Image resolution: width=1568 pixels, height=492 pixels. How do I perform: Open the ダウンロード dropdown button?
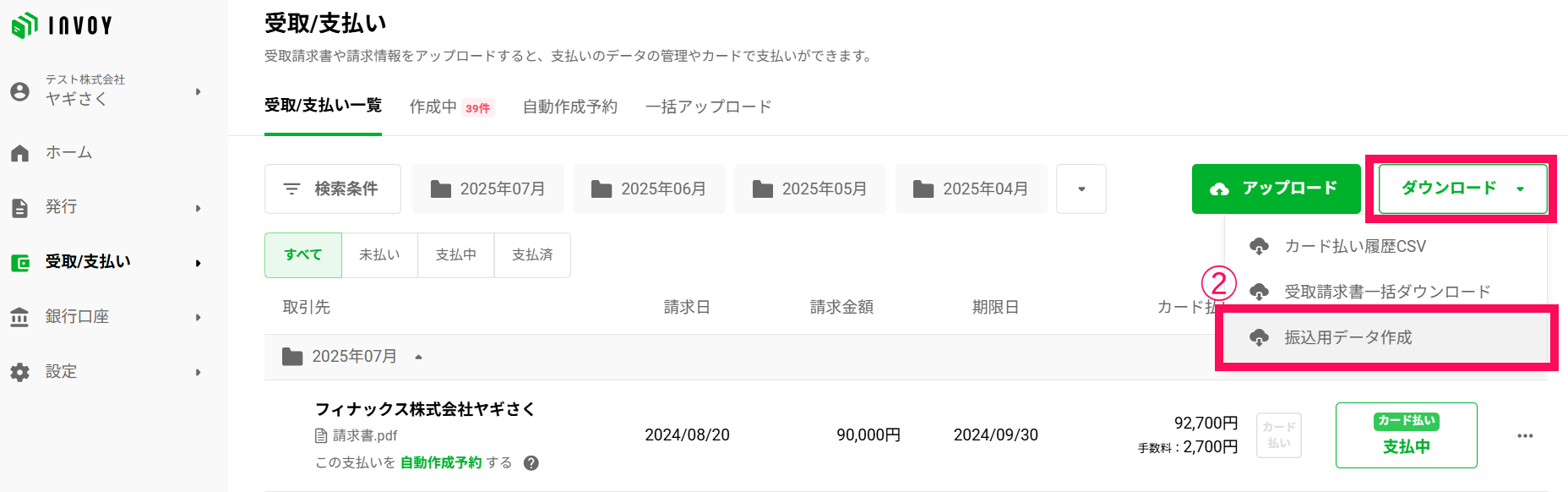point(1463,189)
